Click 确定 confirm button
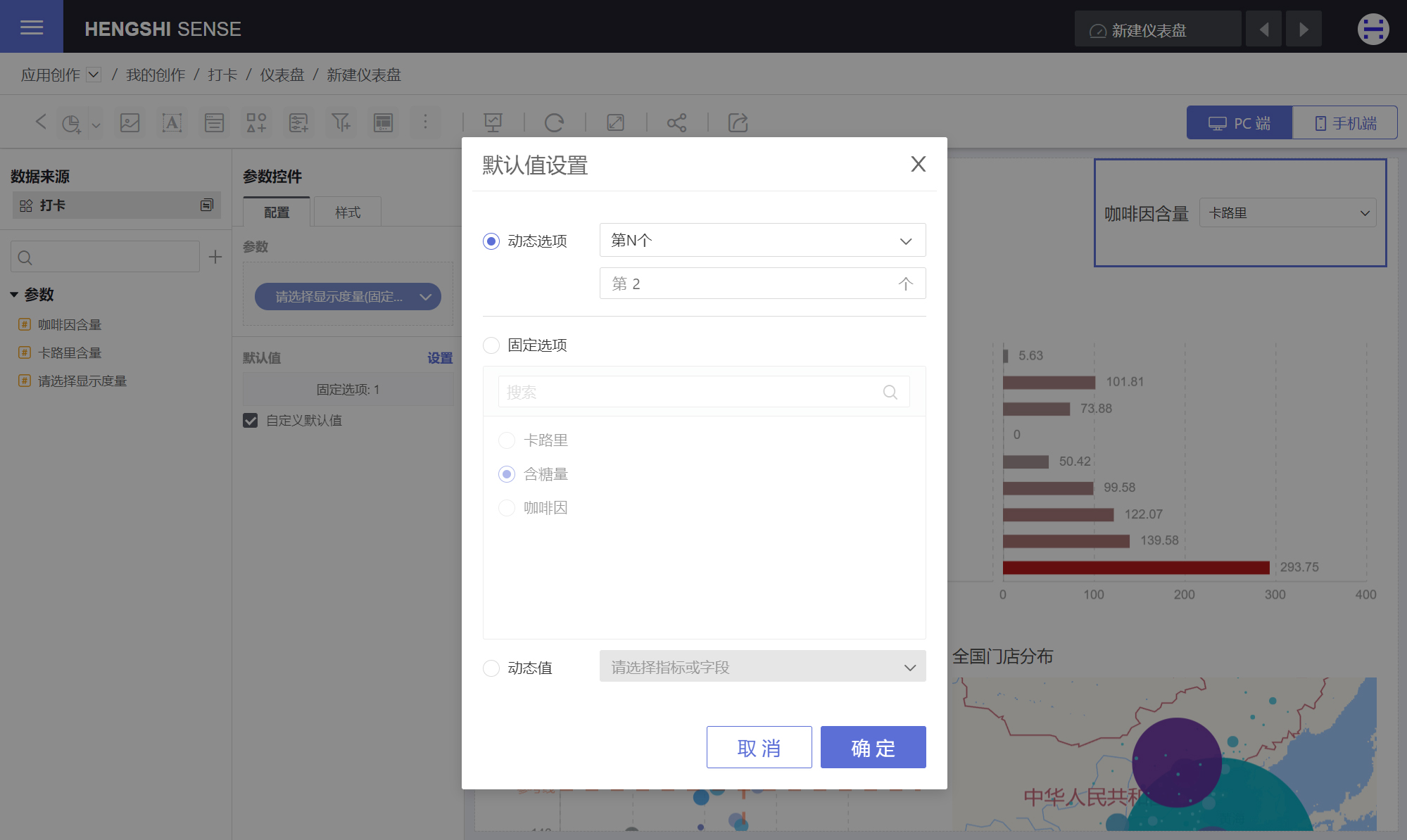 click(x=873, y=746)
